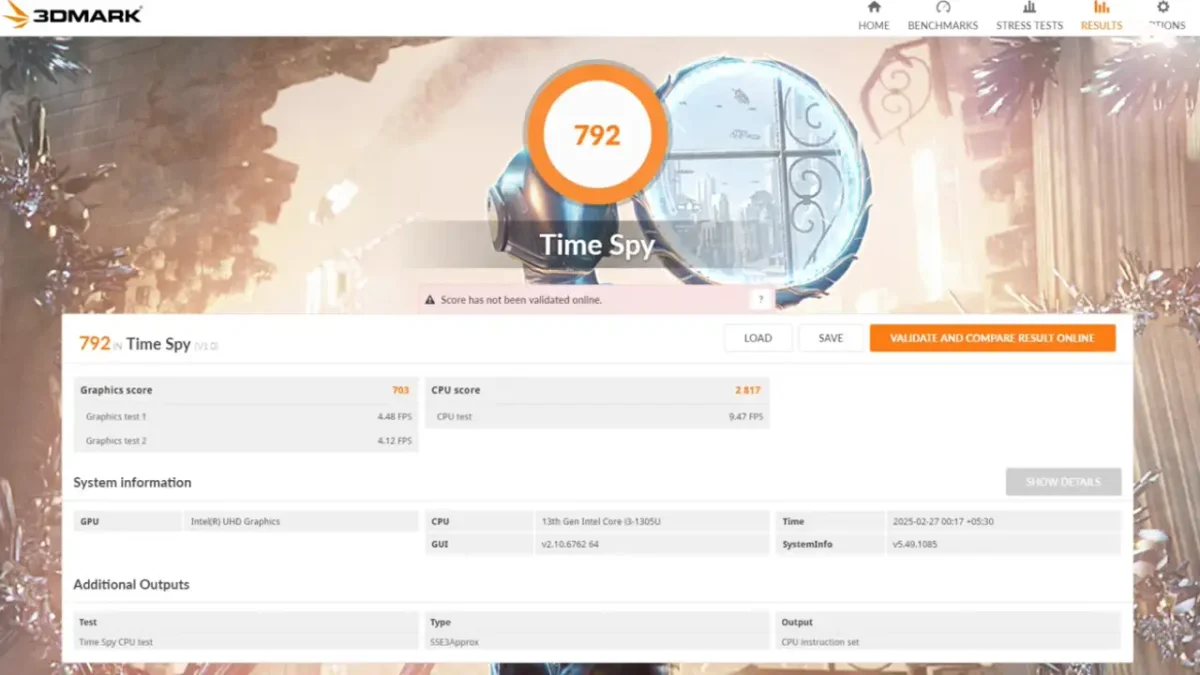The image size is (1200, 675).
Task: Click the Home house icon
Action: [x=874, y=7]
